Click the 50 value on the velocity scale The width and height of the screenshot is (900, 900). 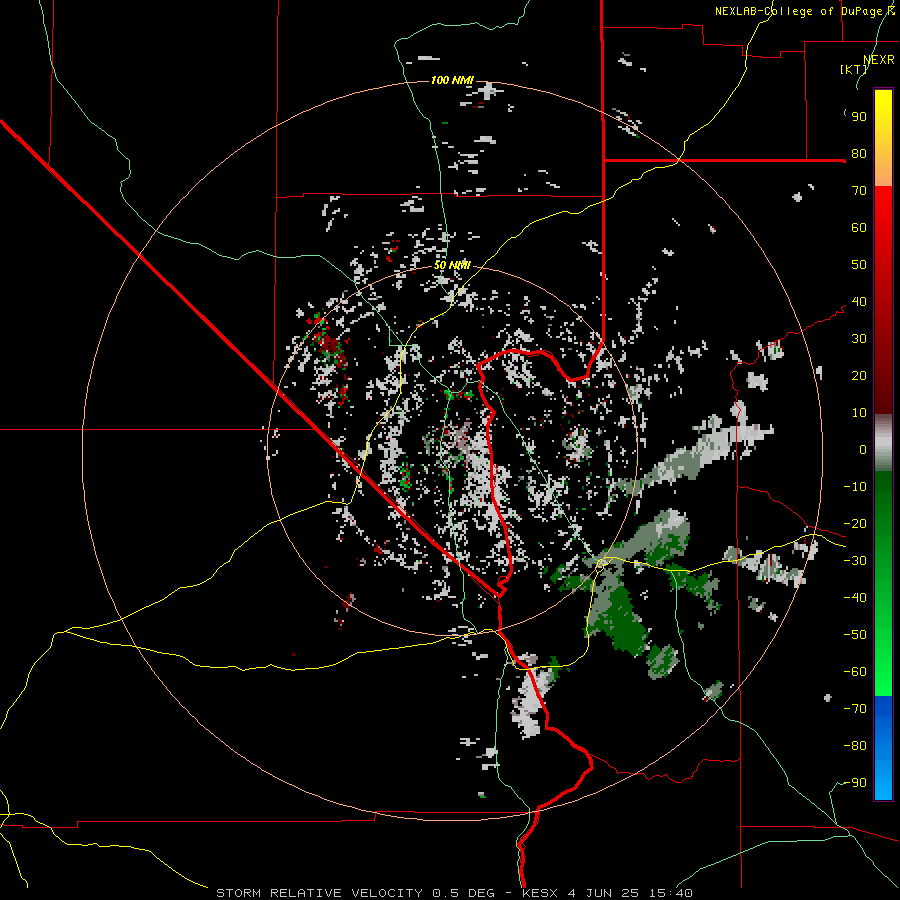(x=859, y=265)
